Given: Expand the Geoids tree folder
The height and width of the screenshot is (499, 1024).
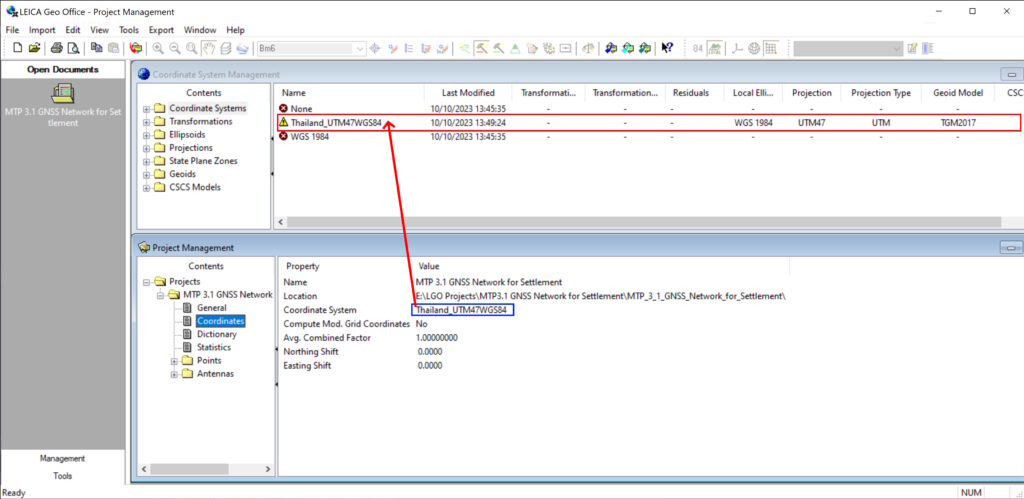Looking at the screenshot, I should [147, 174].
